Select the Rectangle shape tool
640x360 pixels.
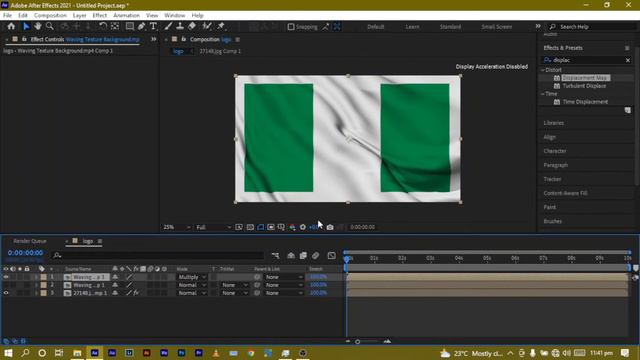(x=130, y=26)
